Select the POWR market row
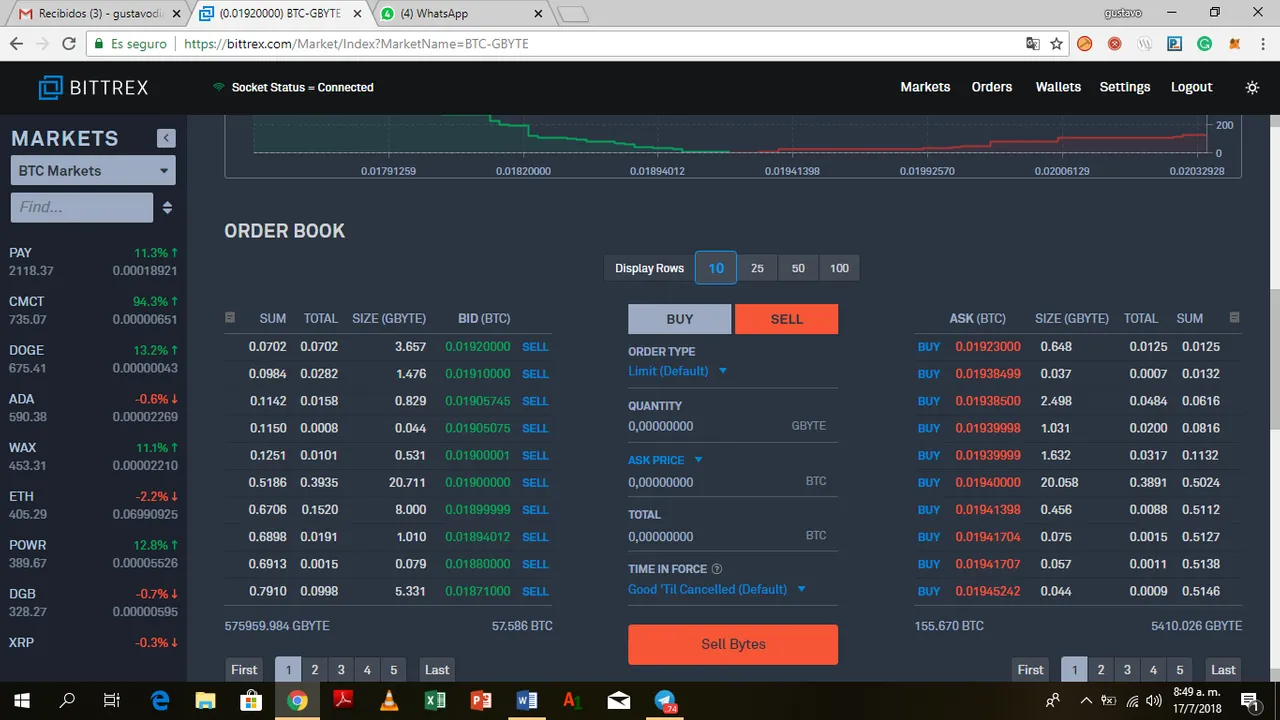Viewport: 1280px width, 720px height. click(x=93, y=554)
